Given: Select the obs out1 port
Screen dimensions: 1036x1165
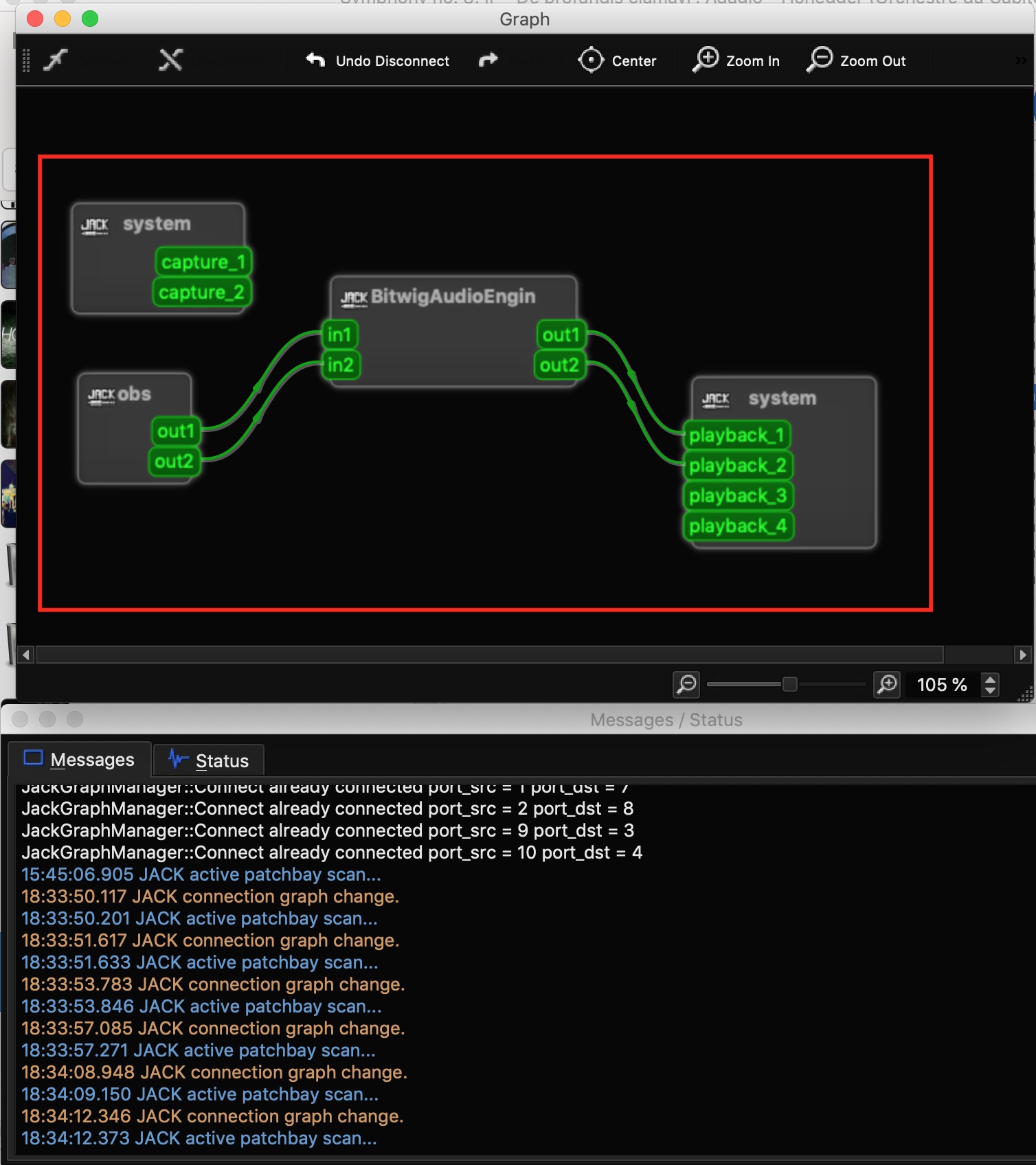Looking at the screenshot, I should [175, 431].
